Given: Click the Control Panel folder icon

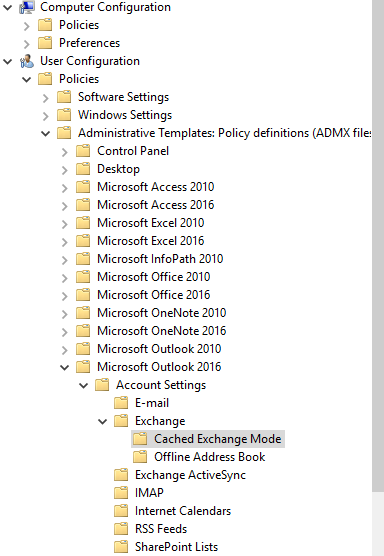Looking at the screenshot, I should point(83,151).
